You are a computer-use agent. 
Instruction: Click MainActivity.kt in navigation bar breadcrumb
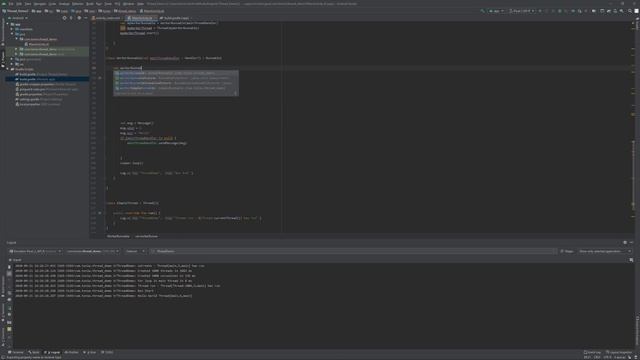click(152, 11)
